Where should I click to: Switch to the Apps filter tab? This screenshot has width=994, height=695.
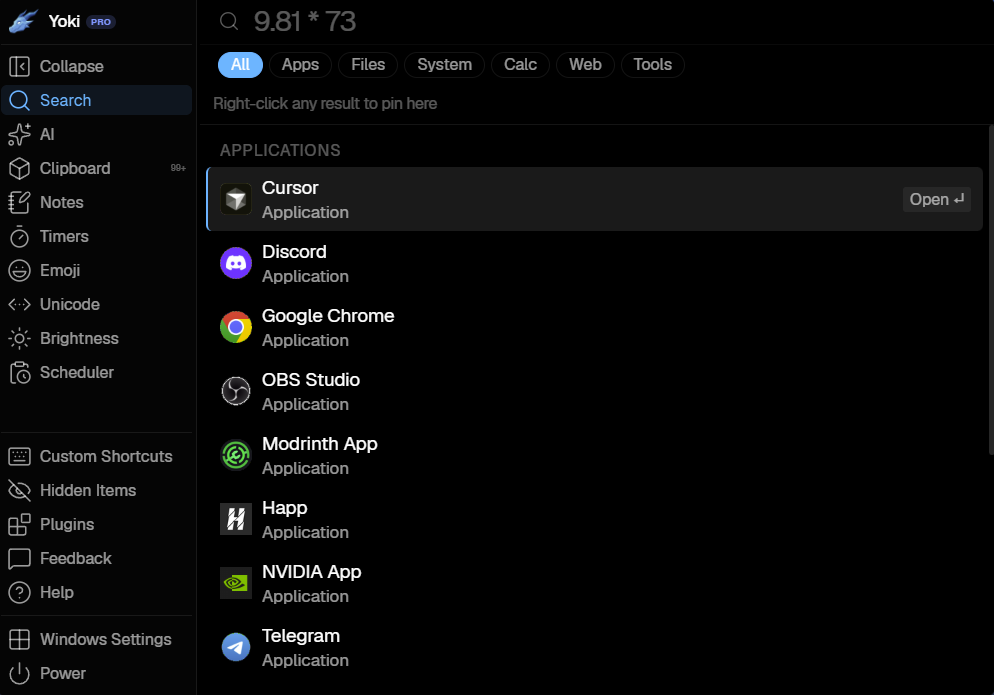point(300,65)
